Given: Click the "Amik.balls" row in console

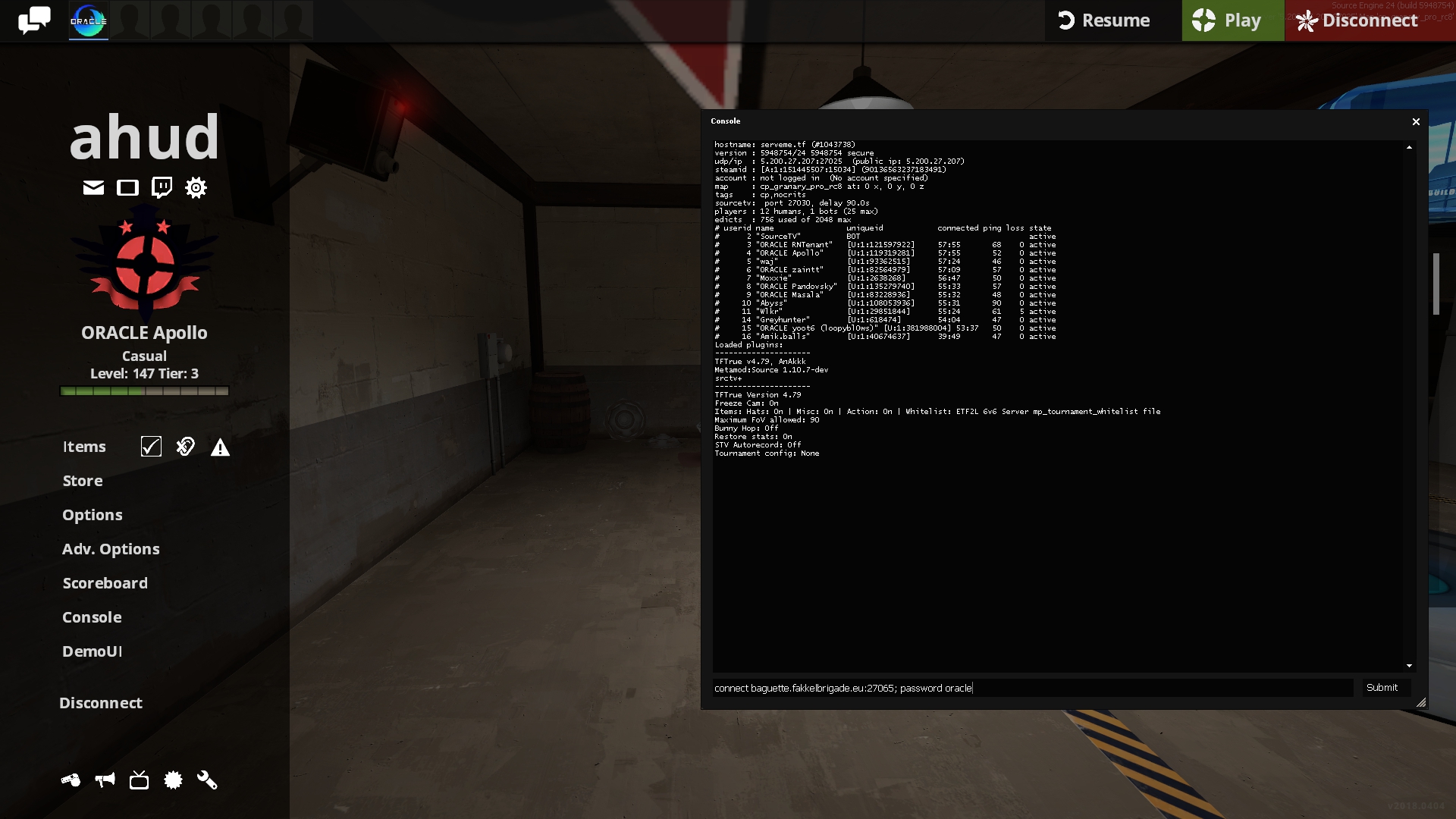Looking at the screenshot, I should point(885,337).
